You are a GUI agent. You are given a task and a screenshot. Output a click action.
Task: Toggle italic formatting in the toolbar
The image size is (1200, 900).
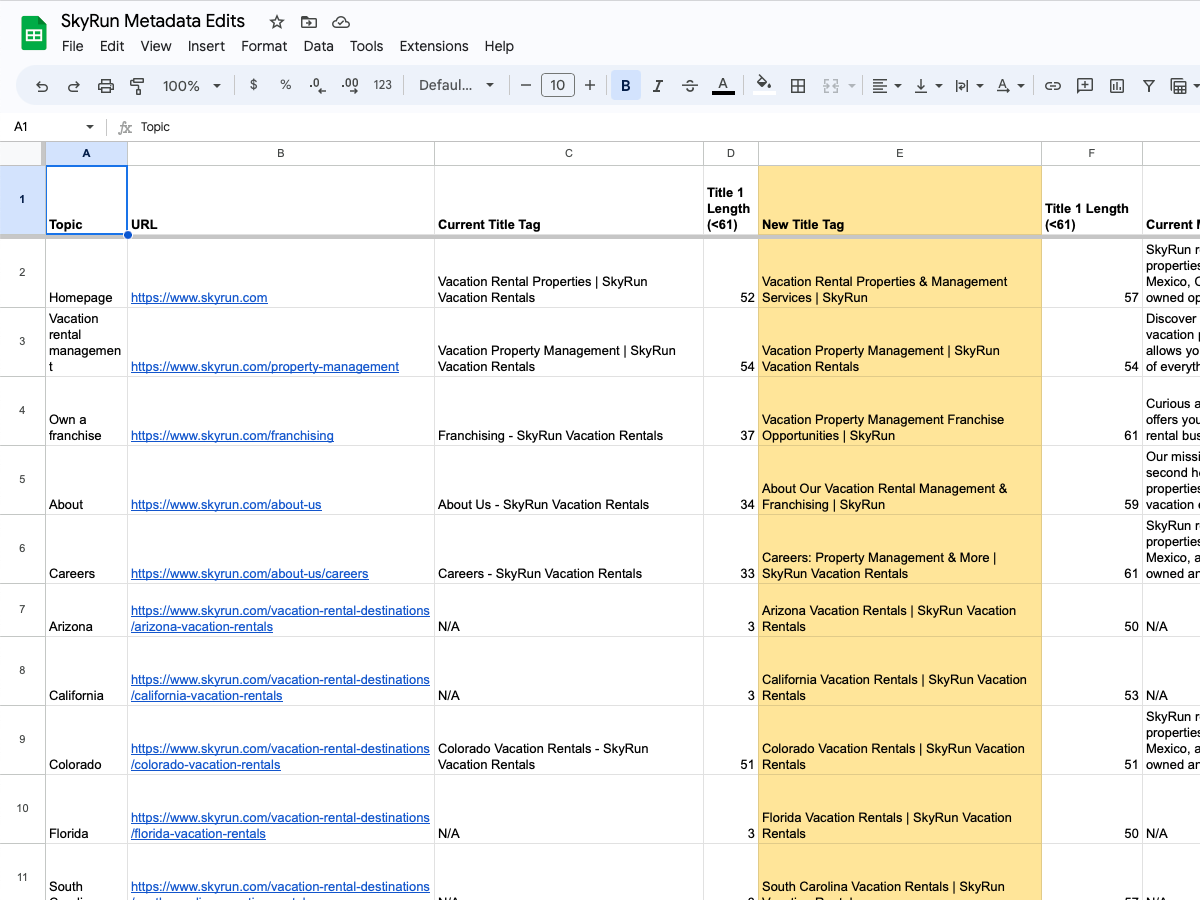(657, 85)
